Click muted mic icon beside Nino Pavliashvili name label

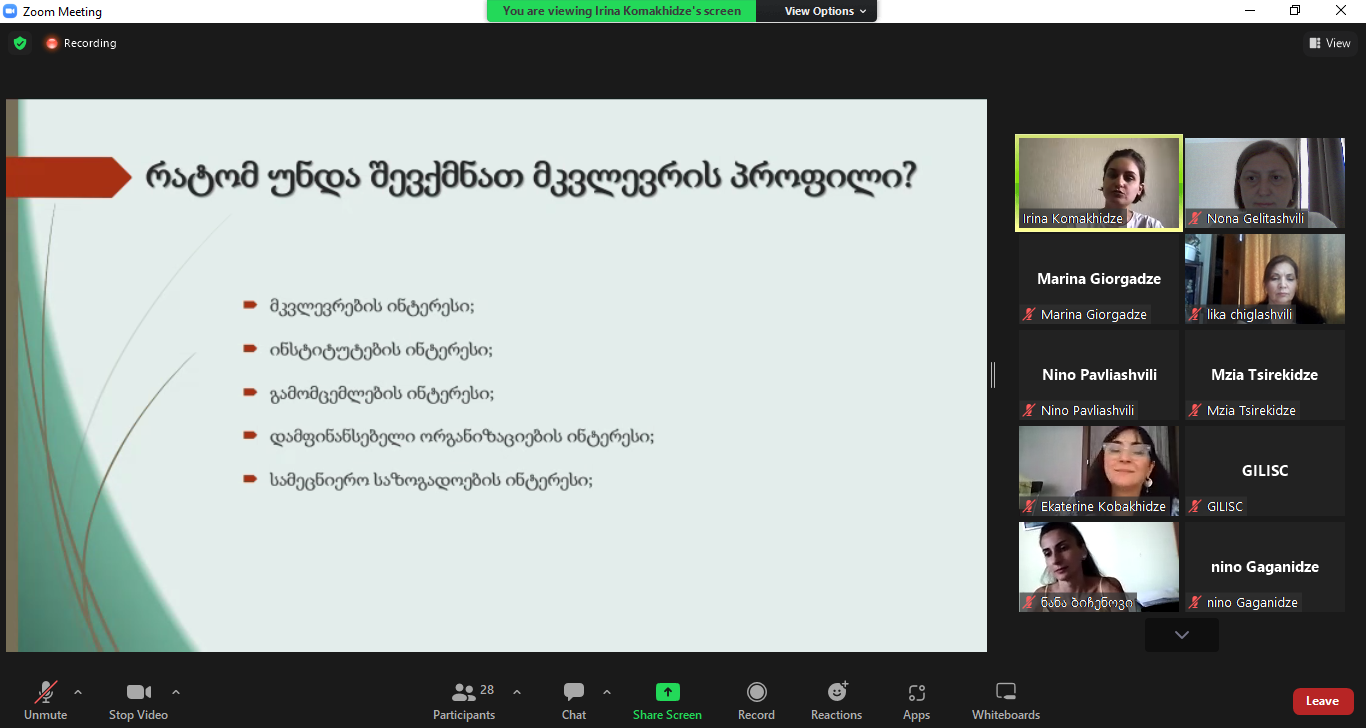(1029, 410)
